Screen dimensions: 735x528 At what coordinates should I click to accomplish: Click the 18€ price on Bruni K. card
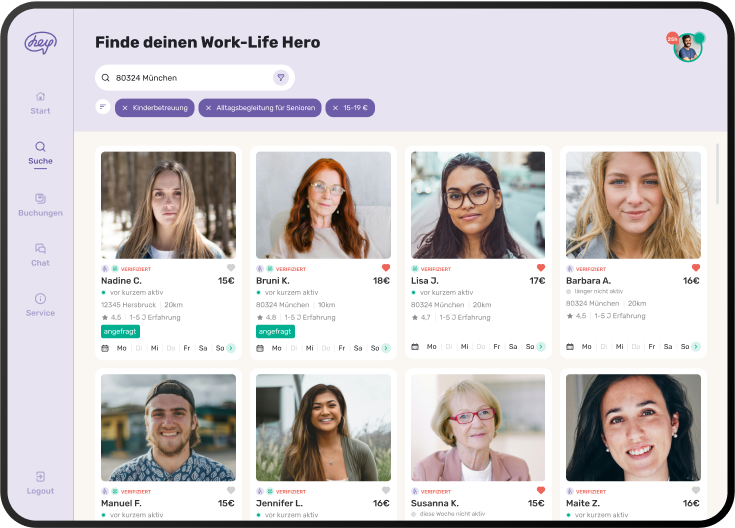pyautogui.click(x=381, y=281)
